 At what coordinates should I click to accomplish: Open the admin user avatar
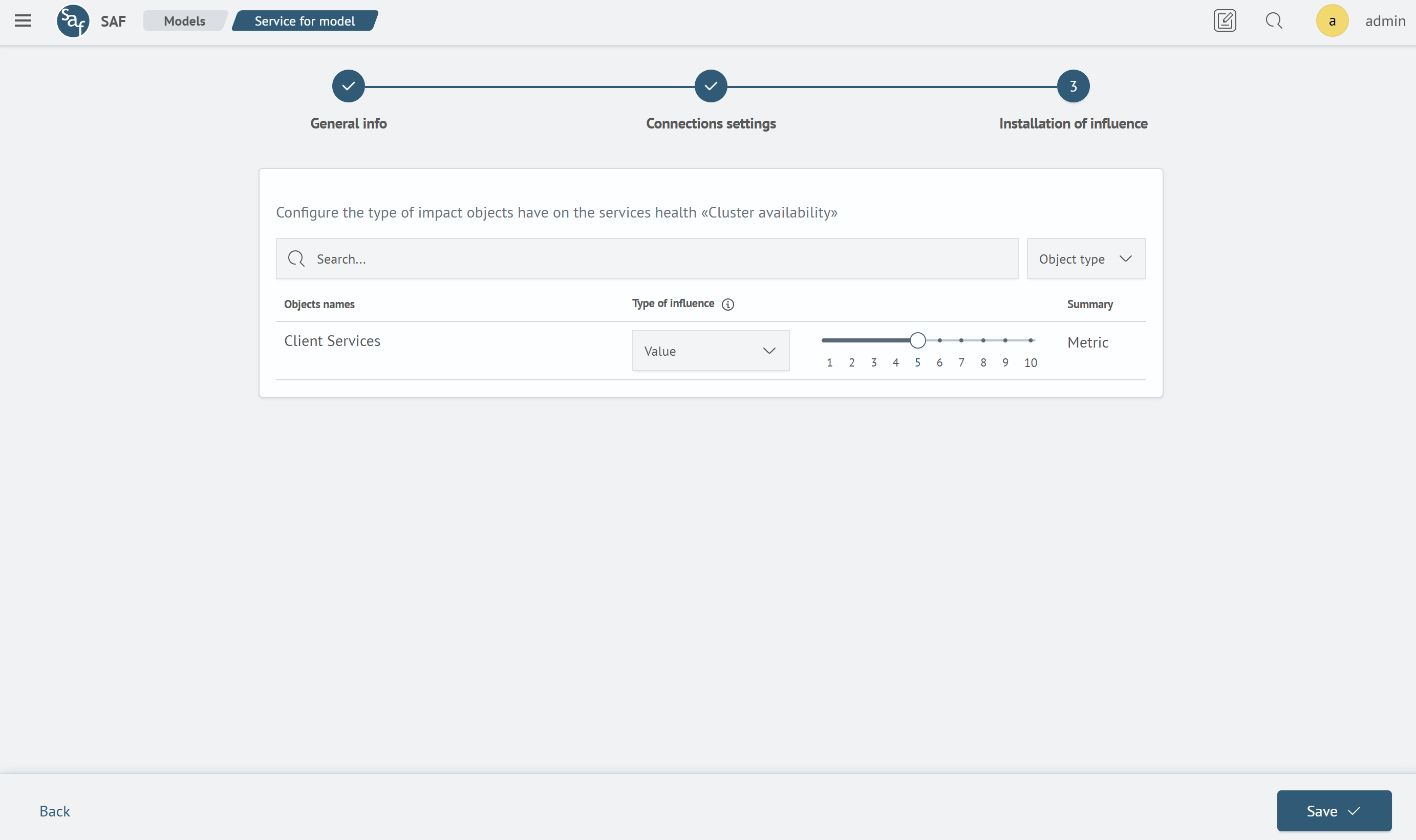click(x=1332, y=21)
